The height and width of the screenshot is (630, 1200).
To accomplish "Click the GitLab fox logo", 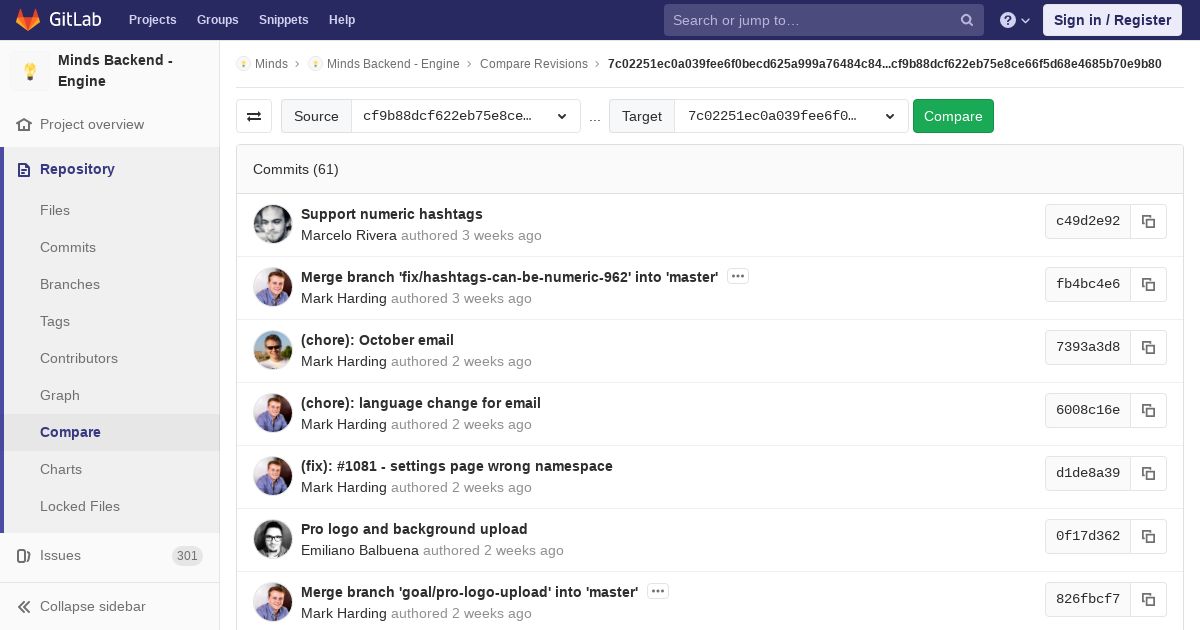I will pyautogui.click(x=28, y=20).
